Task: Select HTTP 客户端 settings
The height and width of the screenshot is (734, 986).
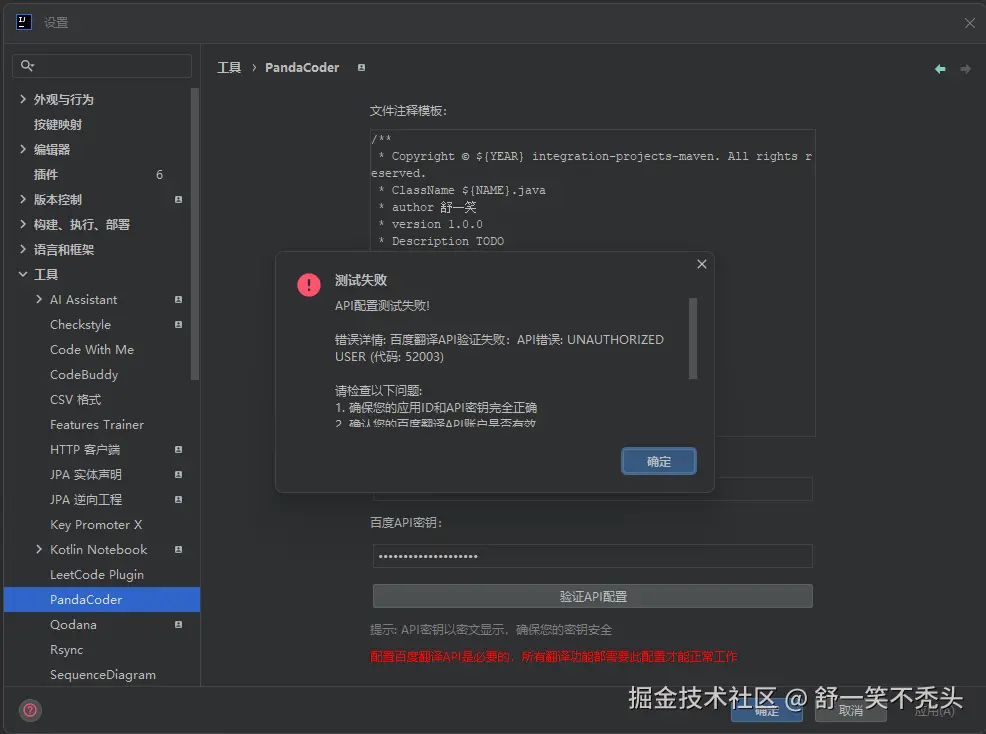Action: [x=85, y=450]
